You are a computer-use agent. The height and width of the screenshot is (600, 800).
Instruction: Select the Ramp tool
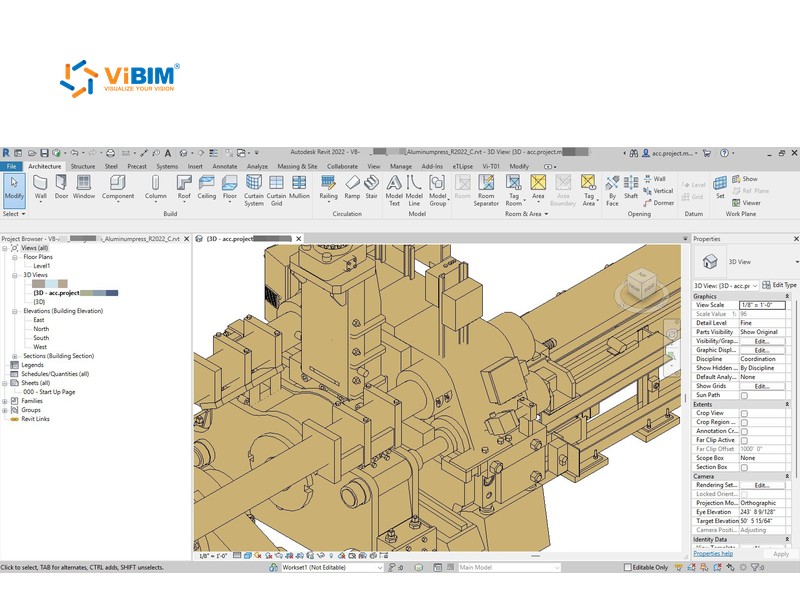tap(352, 187)
